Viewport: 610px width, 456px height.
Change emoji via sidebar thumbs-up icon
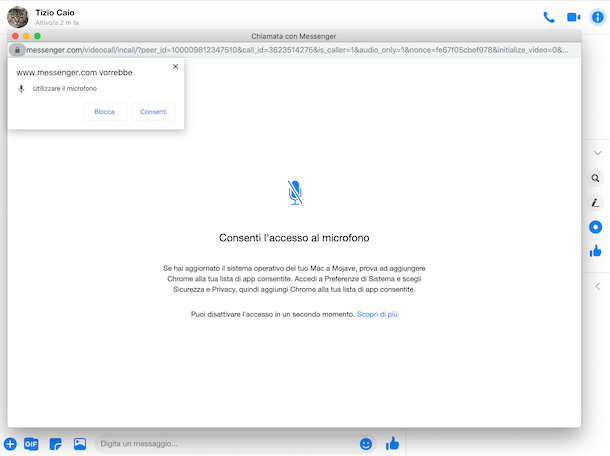tap(595, 251)
